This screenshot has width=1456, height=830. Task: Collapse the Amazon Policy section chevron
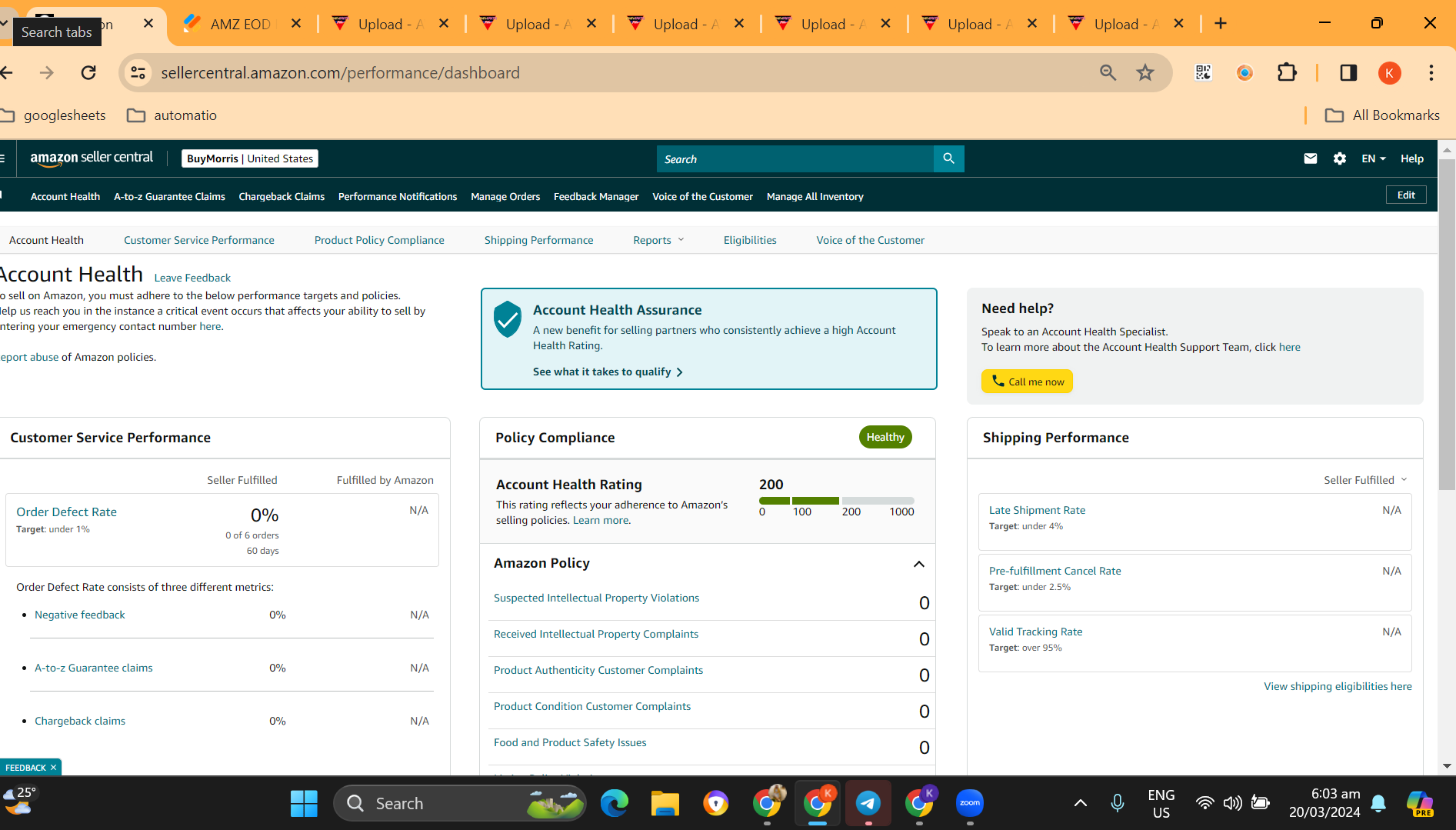(x=918, y=564)
